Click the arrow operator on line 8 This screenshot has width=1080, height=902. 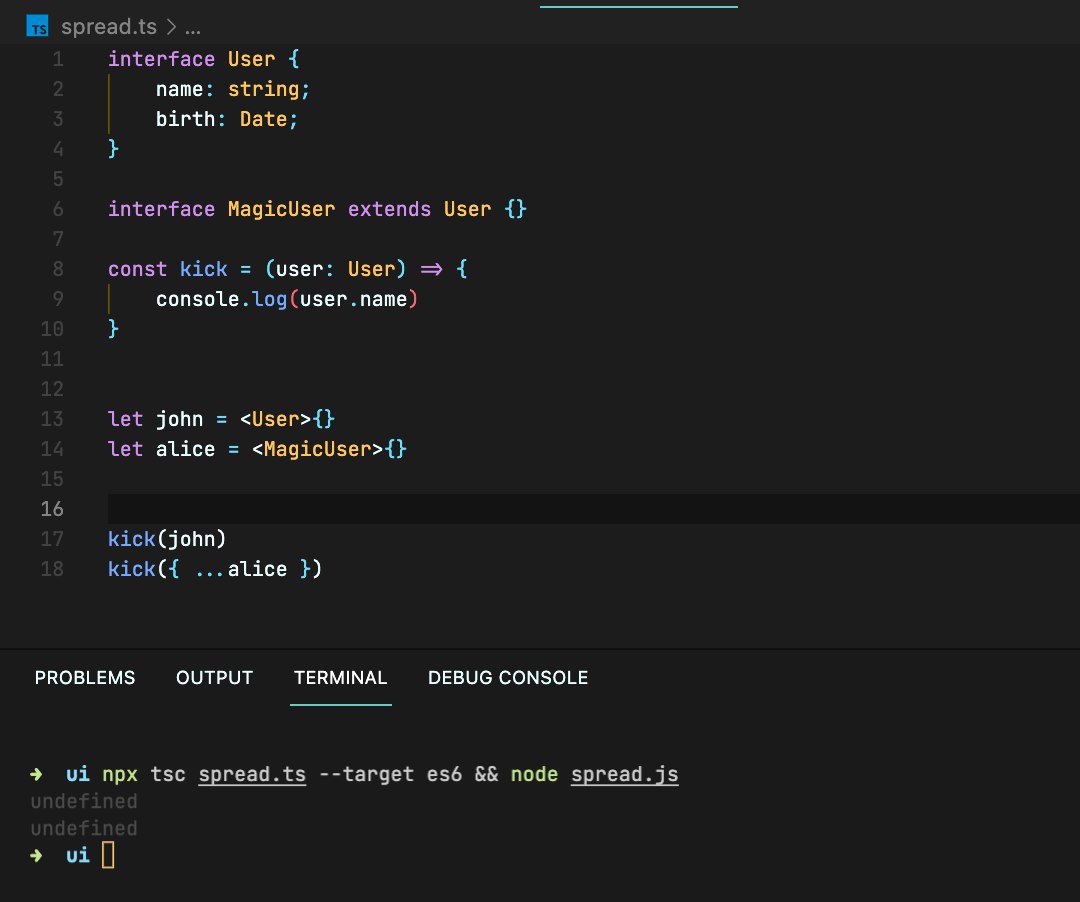pos(431,269)
